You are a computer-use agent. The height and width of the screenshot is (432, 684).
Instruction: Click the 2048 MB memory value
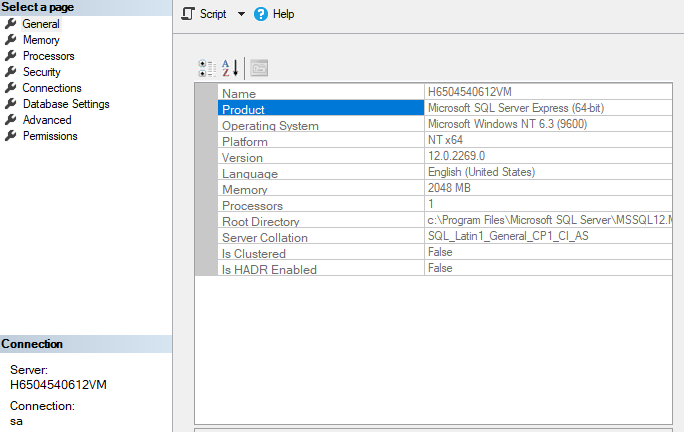pos(449,188)
